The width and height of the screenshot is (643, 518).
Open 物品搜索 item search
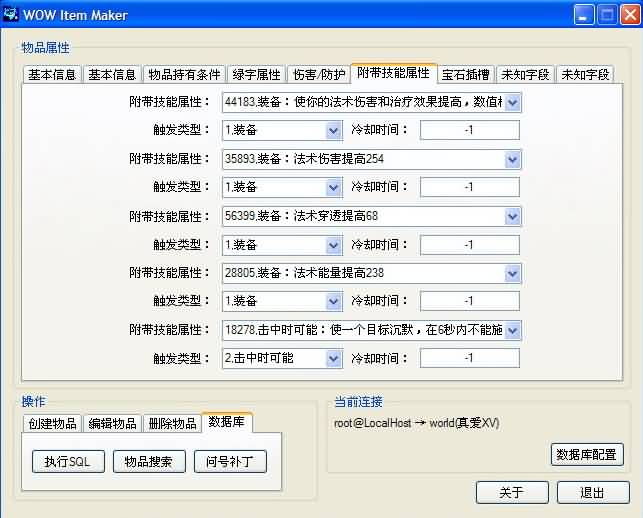click(x=149, y=461)
